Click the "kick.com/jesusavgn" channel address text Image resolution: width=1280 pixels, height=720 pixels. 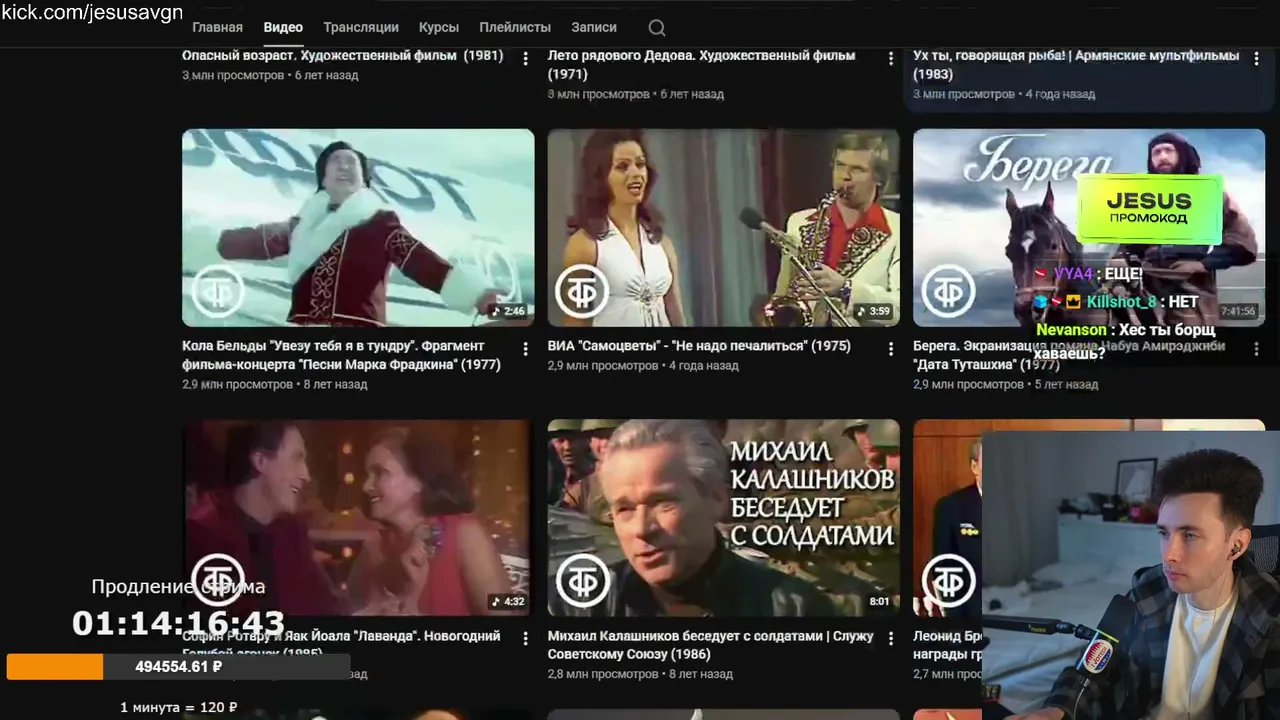[x=91, y=13]
